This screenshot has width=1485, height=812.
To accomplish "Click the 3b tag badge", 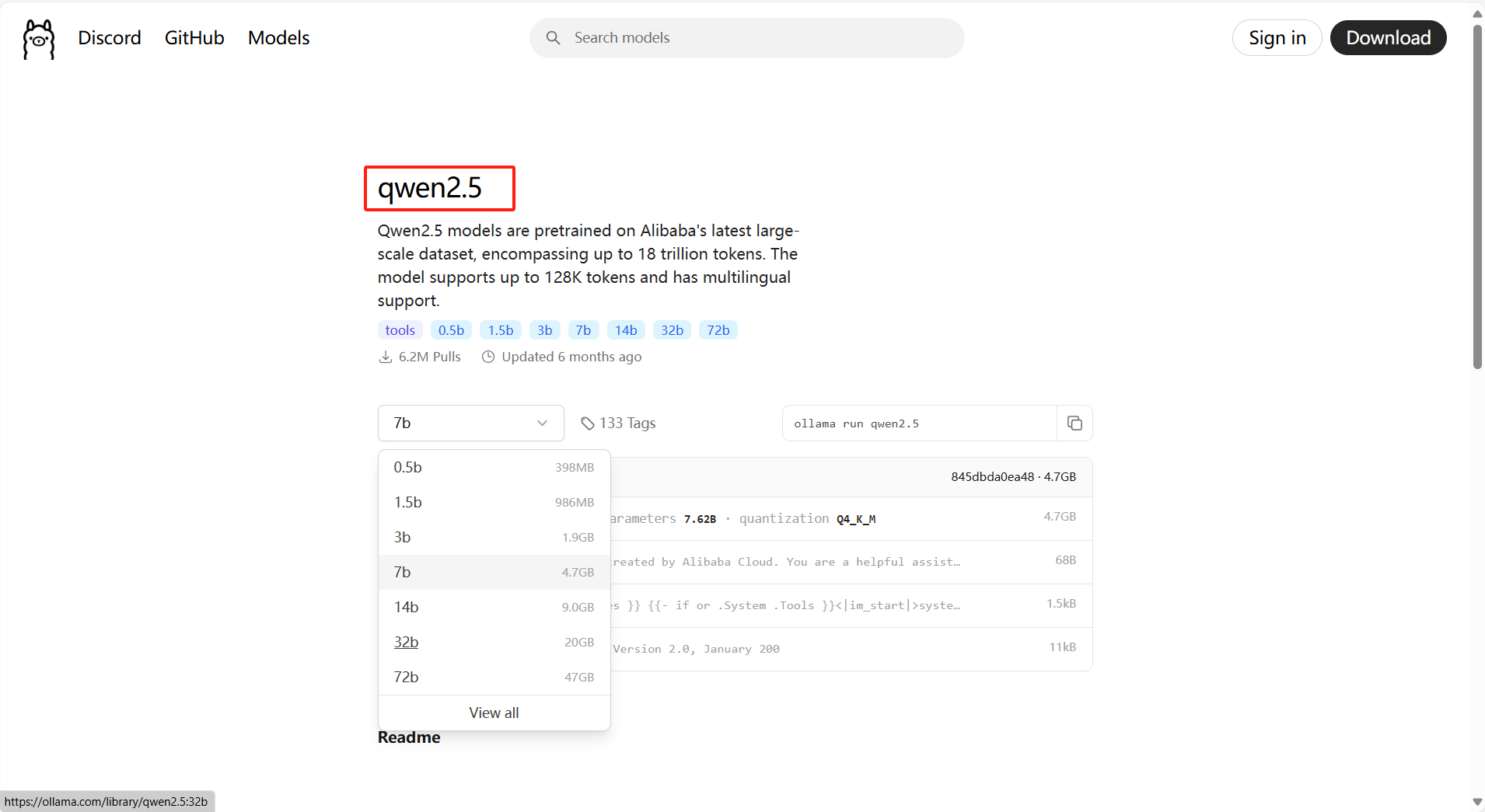I will point(545,330).
